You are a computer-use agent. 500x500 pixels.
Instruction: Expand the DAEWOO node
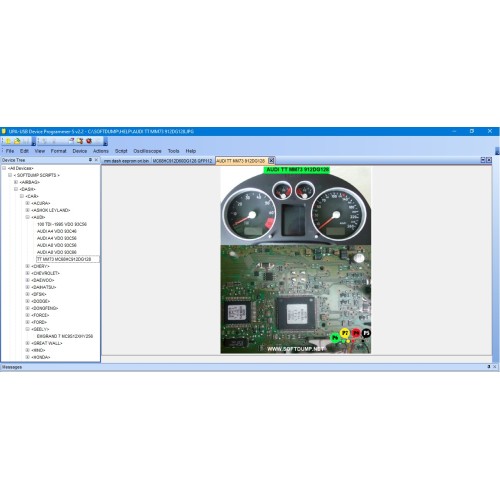(28, 280)
